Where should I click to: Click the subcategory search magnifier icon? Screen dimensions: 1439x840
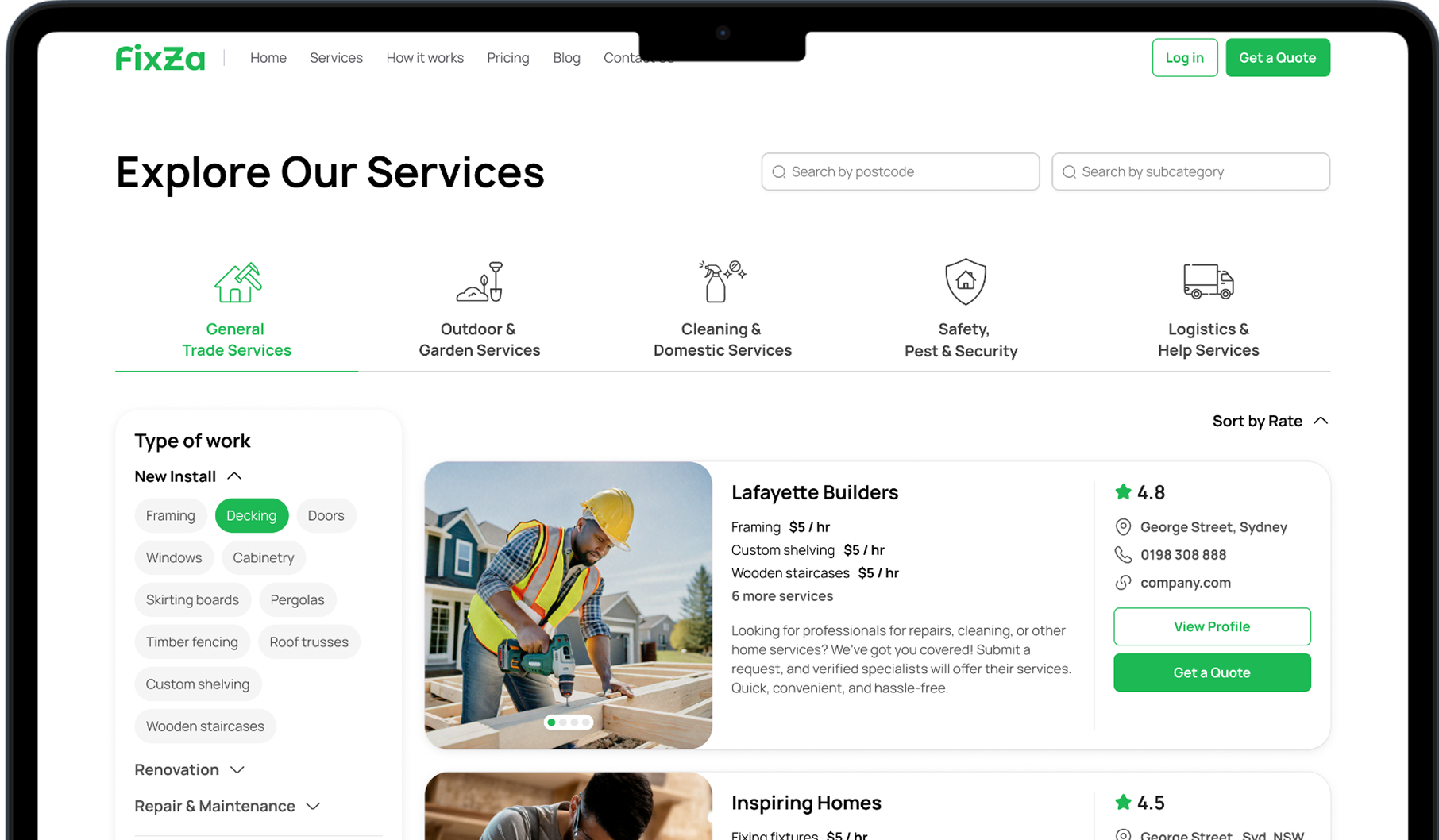pyautogui.click(x=1069, y=172)
